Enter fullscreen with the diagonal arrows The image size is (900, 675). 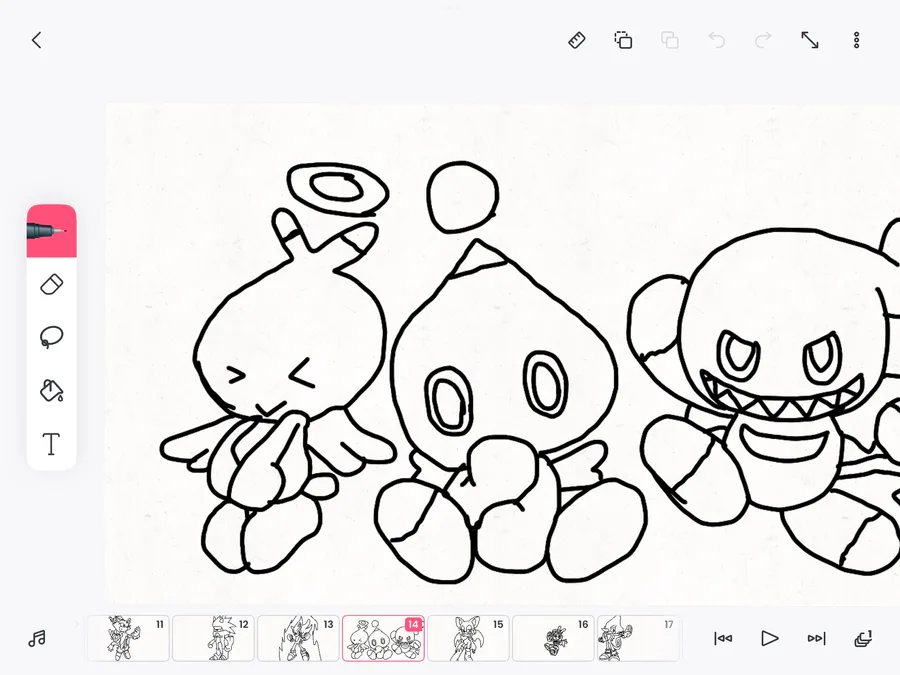(810, 40)
